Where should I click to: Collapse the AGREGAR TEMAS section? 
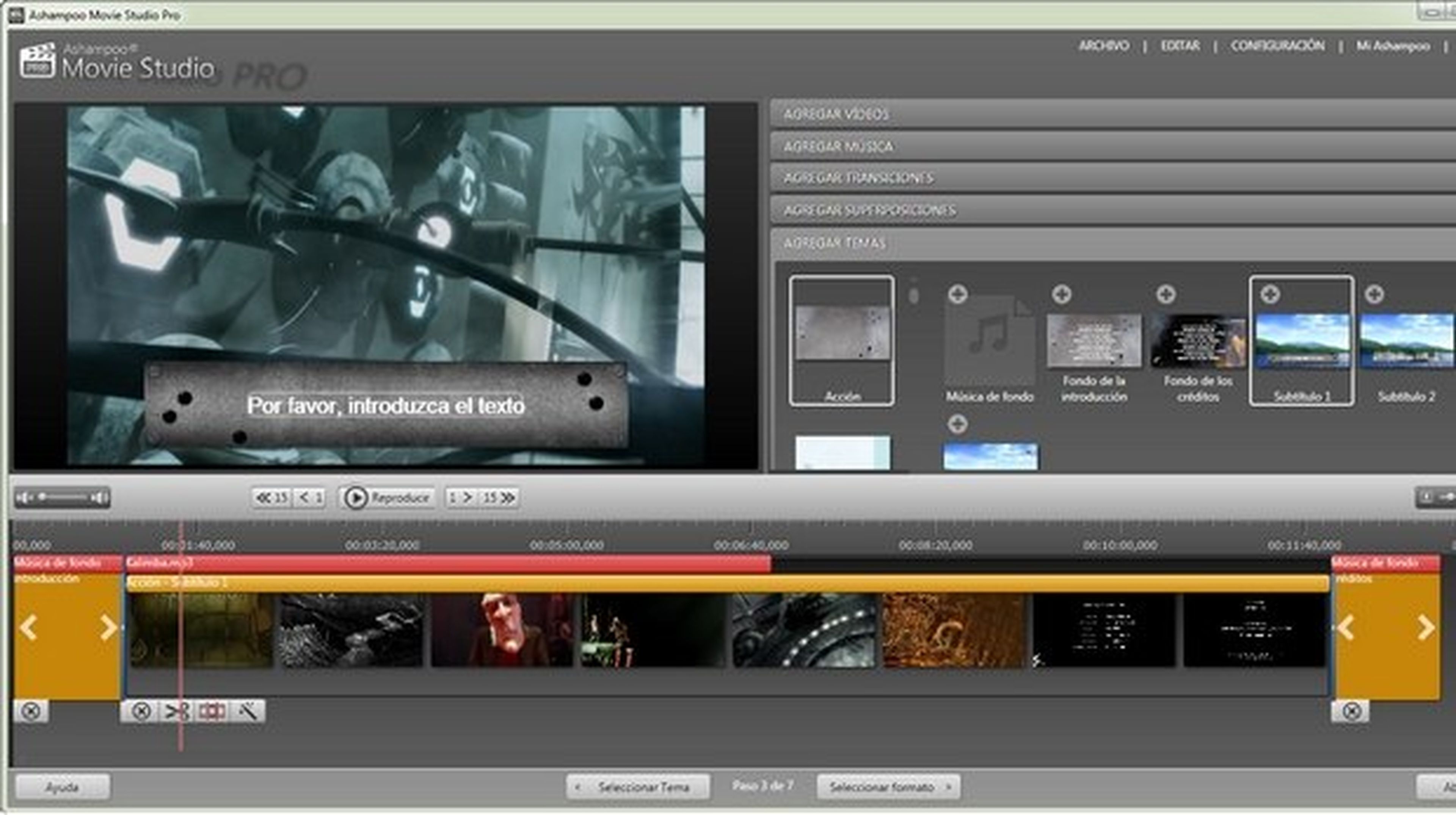click(x=1113, y=243)
